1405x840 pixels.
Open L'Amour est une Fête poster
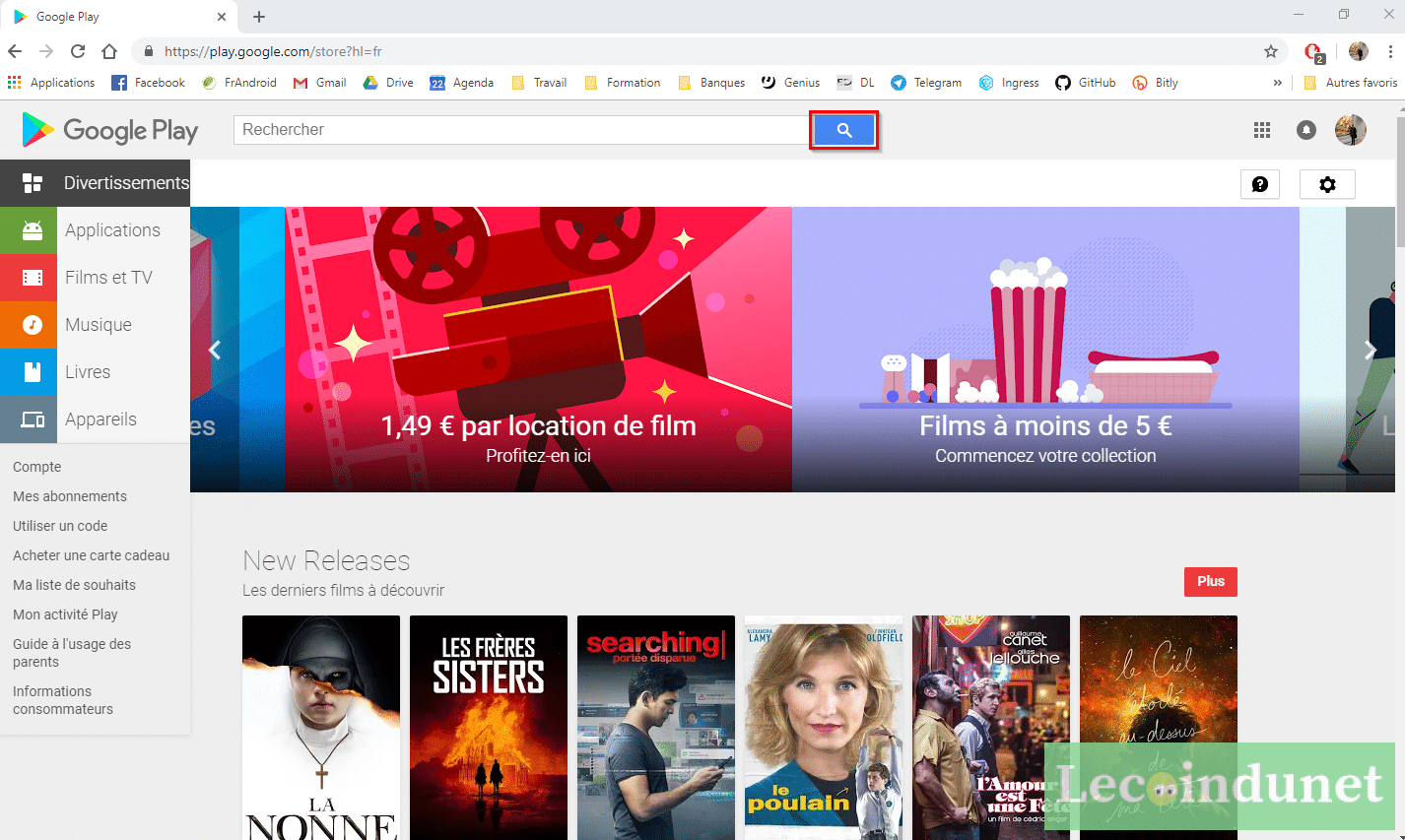click(x=991, y=728)
